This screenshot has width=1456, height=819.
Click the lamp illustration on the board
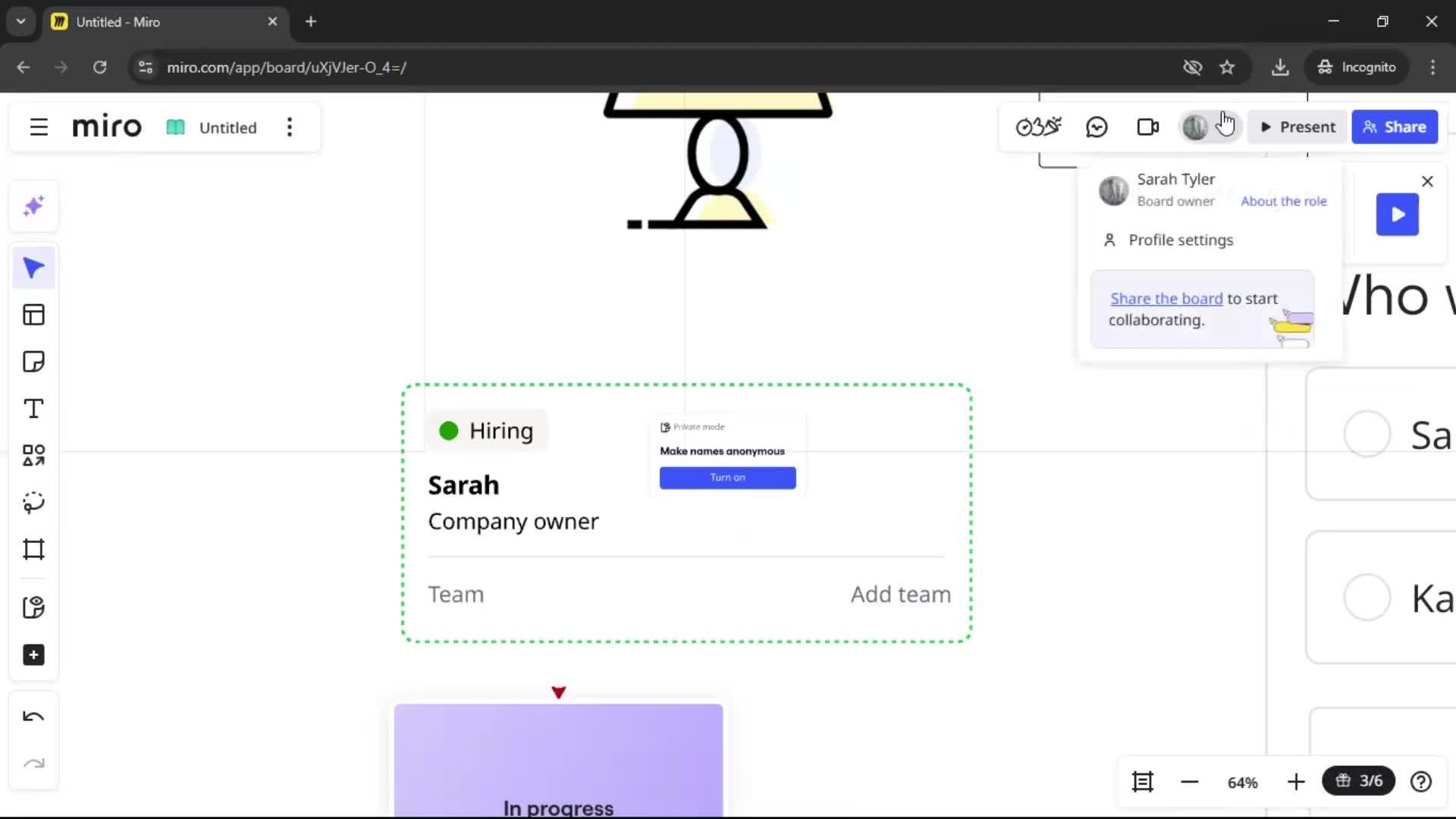(x=717, y=159)
